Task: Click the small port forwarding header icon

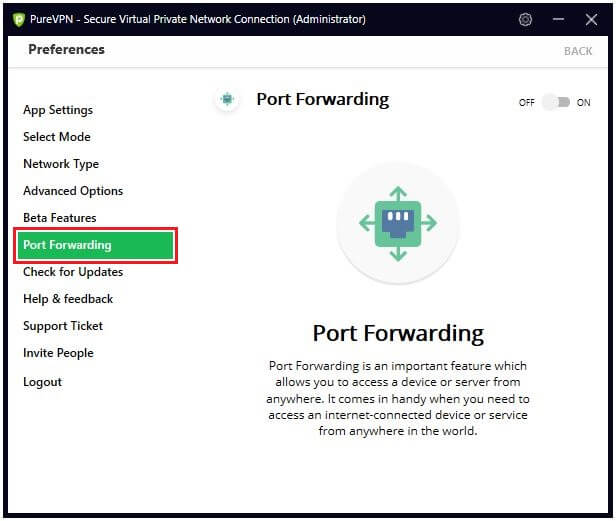Action: pos(227,99)
